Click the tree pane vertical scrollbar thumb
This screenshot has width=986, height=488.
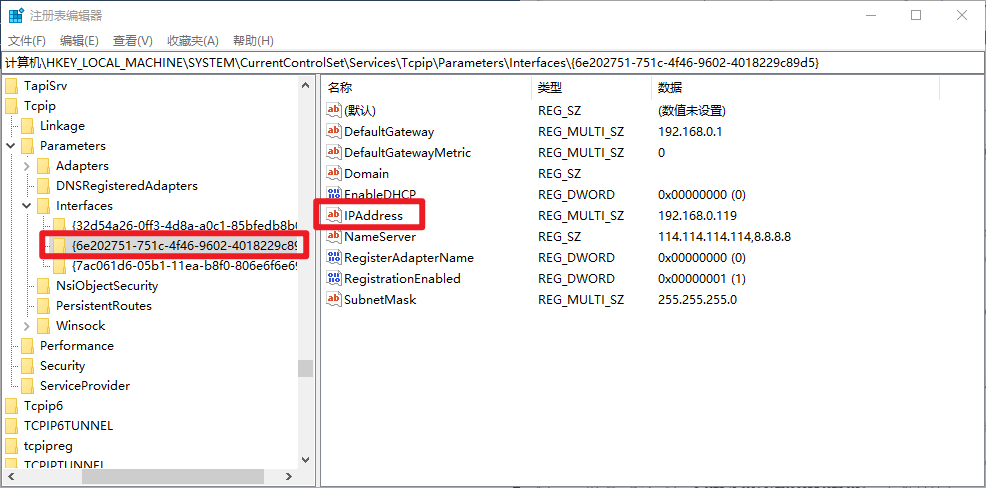coord(306,368)
